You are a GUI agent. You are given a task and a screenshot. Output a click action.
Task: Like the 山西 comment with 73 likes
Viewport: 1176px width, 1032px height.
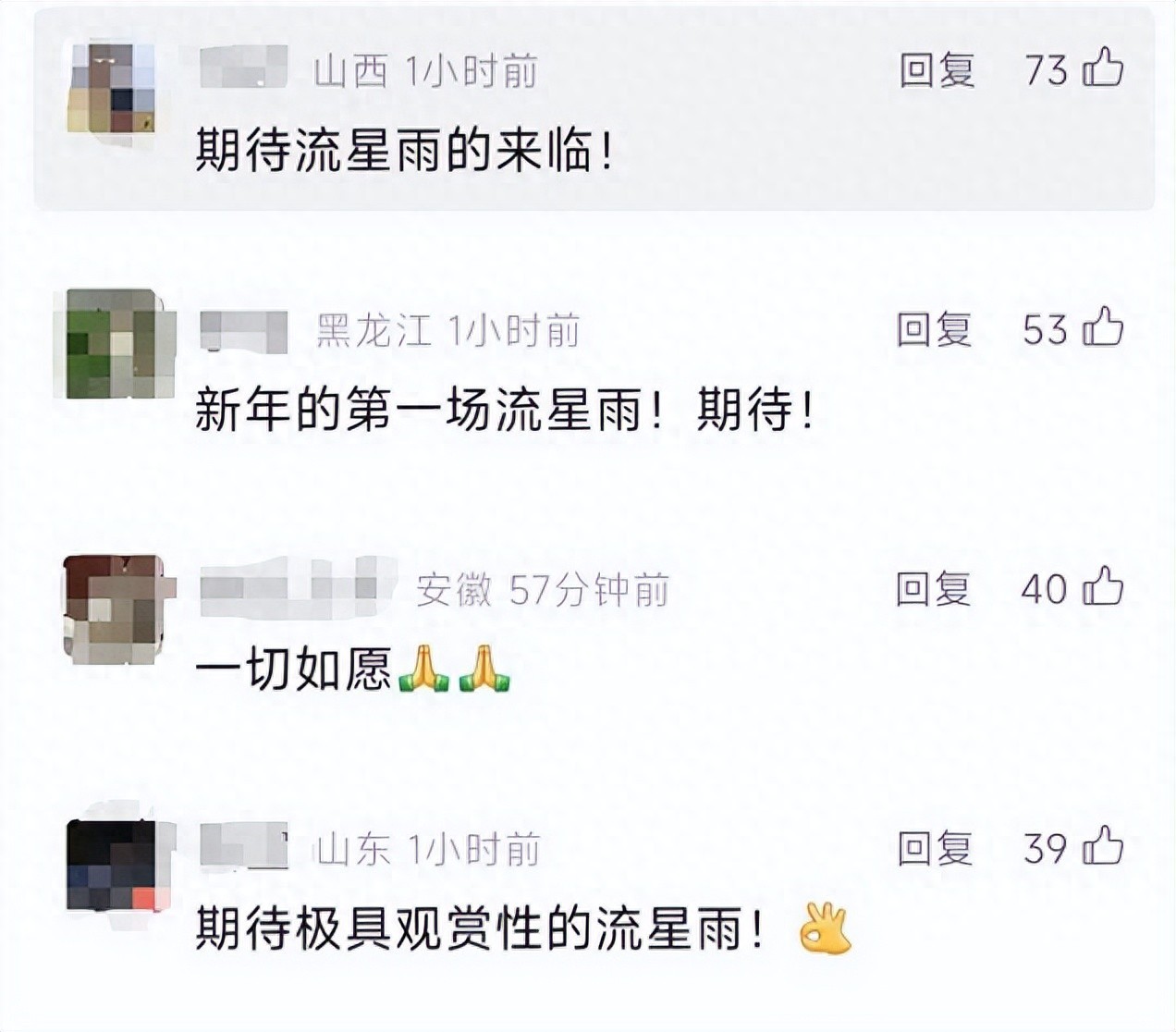pyautogui.click(x=1103, y=69)
